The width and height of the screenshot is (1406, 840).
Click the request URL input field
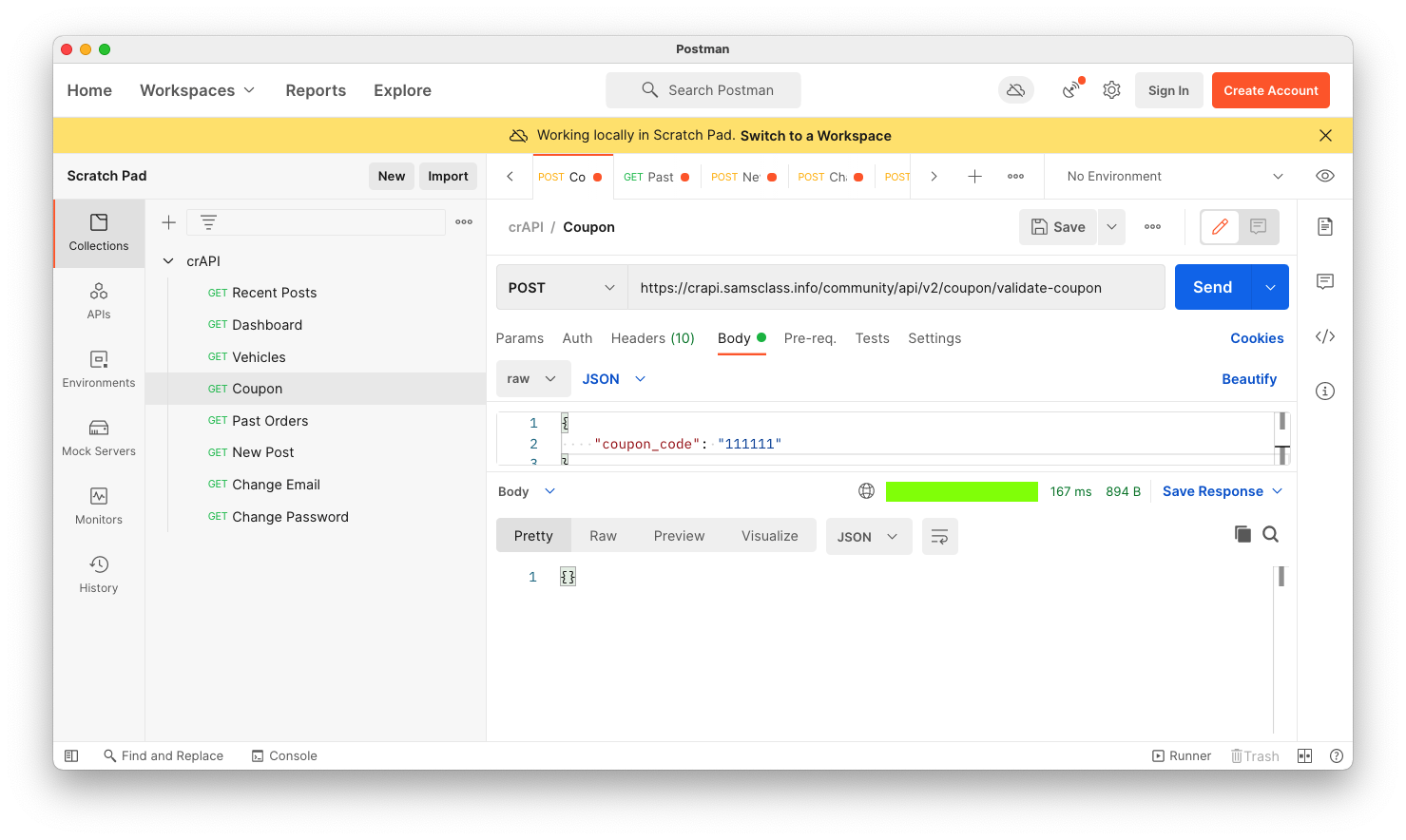896,288
